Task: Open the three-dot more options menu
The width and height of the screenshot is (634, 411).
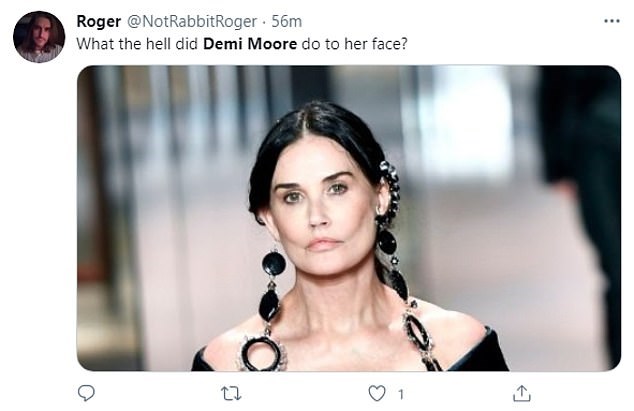Action: (611, 21)
